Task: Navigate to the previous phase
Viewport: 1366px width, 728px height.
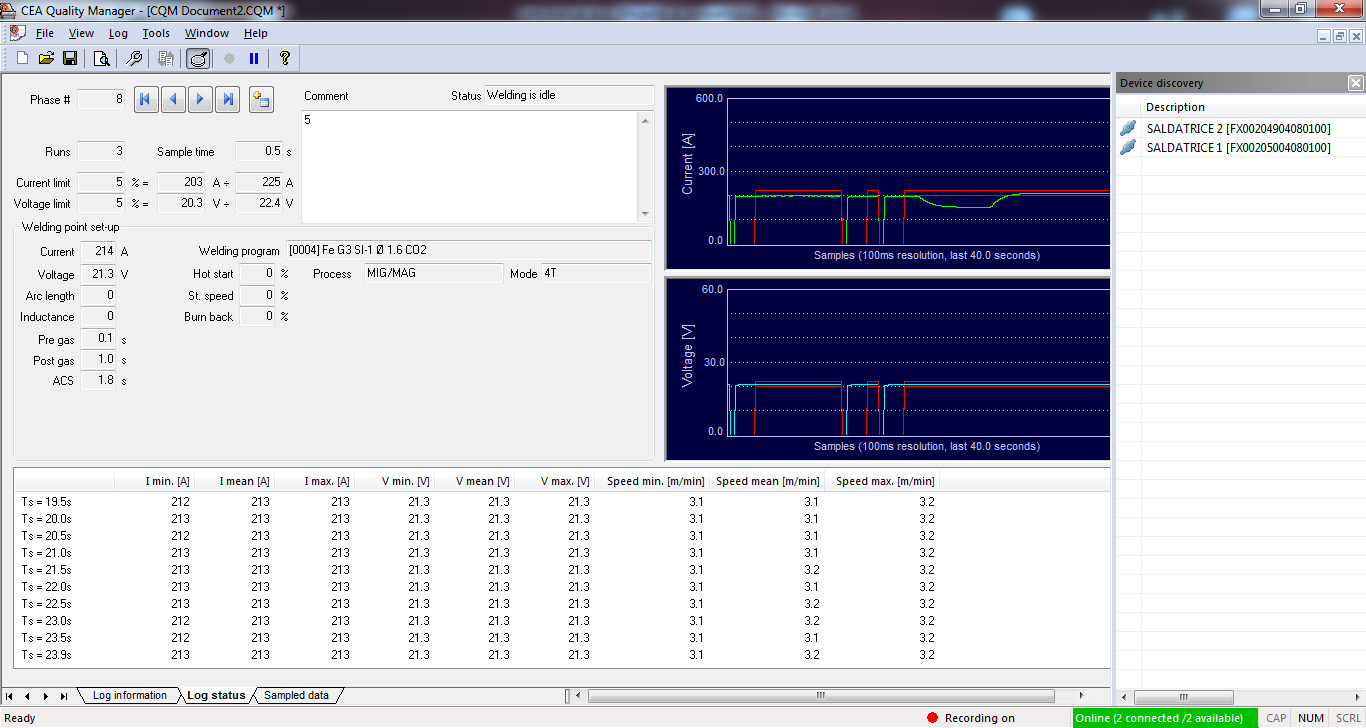Action: point(172,99)
